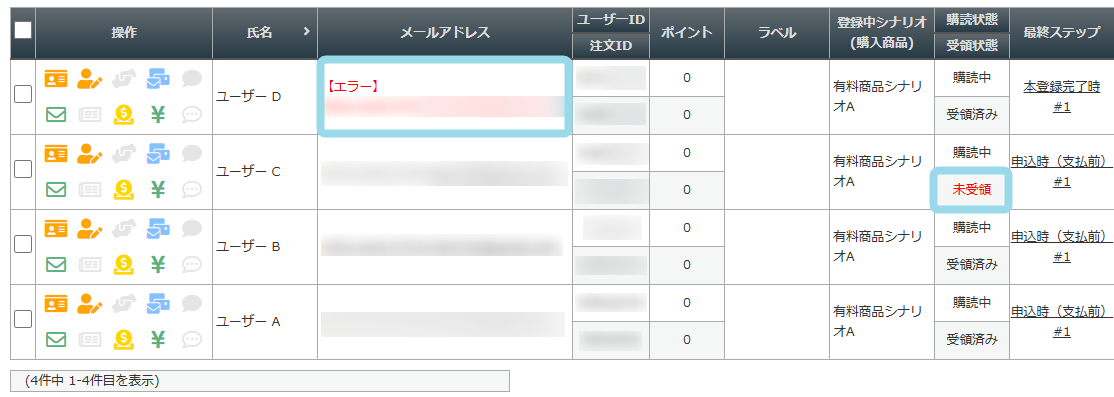Open the orange ID card icon for ユーザー D

tap(55, 78)
